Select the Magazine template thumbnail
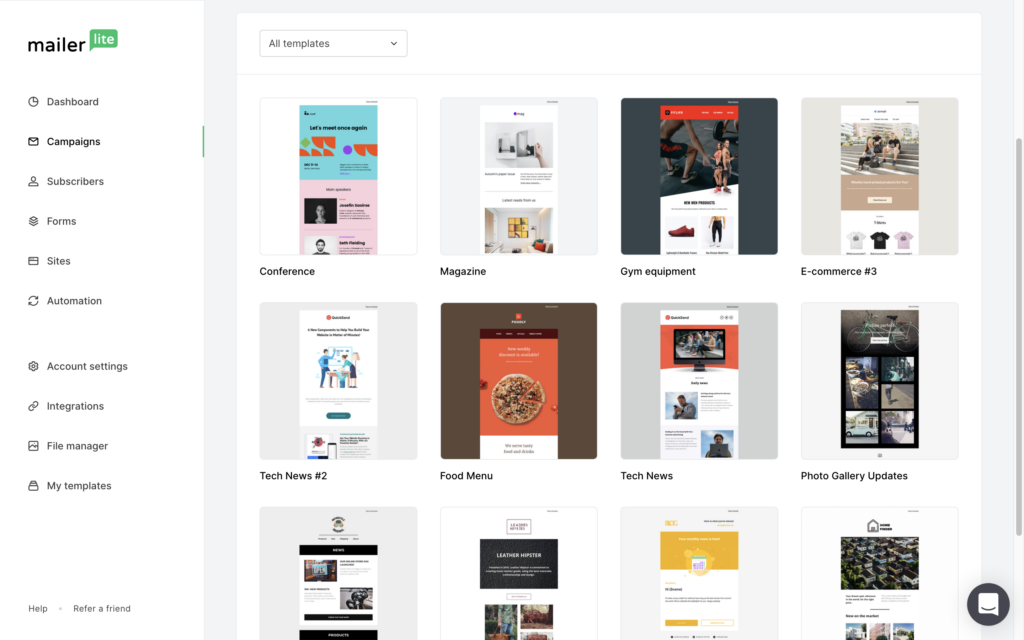1024x640 pixels. pos(519,176)
